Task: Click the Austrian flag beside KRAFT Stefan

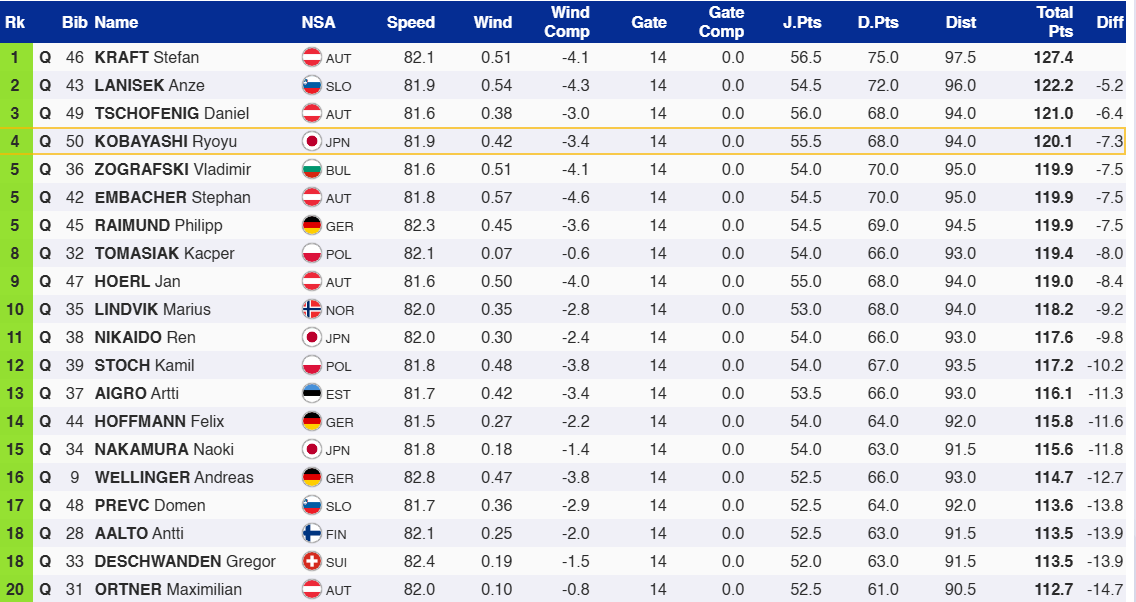Action: coord(311,58)
